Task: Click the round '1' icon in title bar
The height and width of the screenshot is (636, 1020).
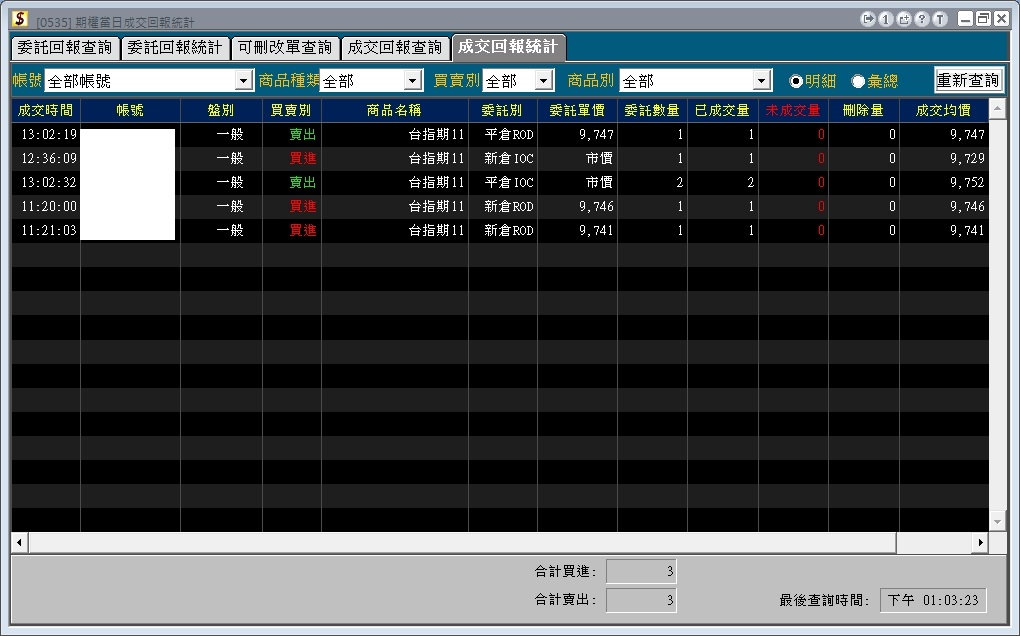Action: point(885,19)
